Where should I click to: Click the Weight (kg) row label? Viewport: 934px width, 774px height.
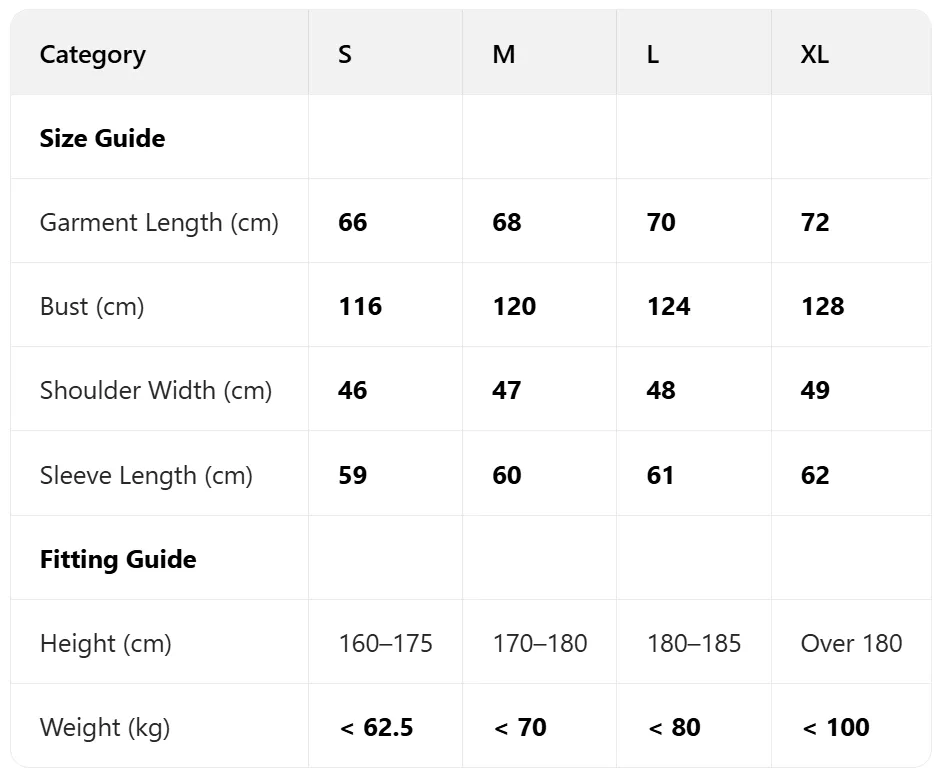pyautogui.click(x=105, y=727)
